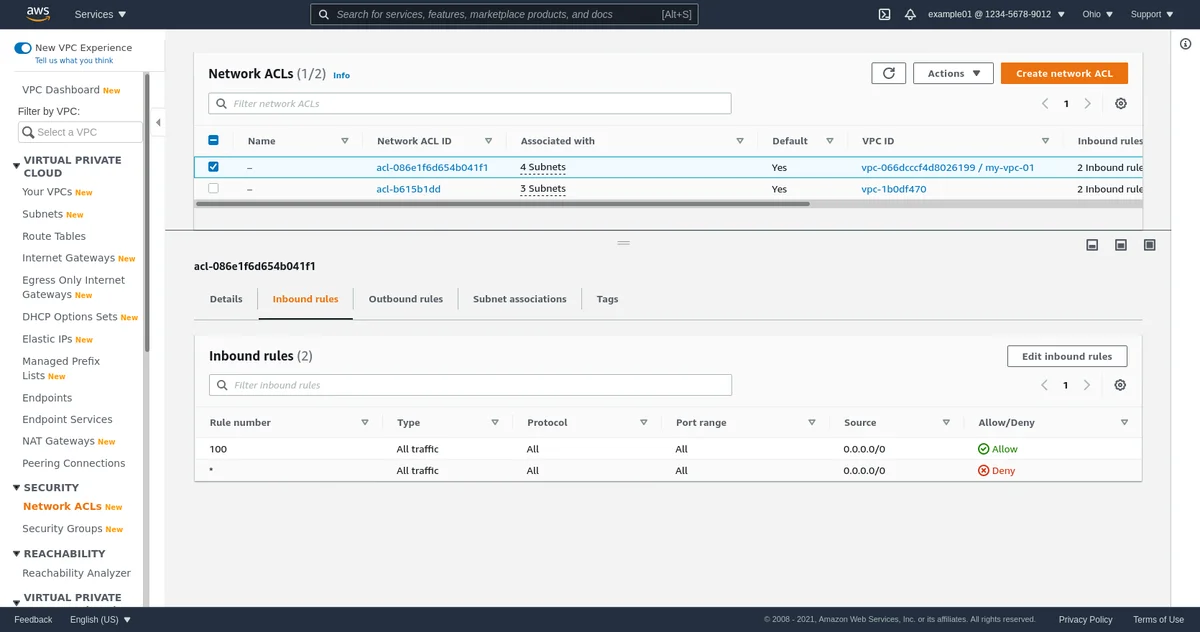Click the Edit inbound rules button
Image resolution: width=1200 pixels, height=632 pixels.
[x=1066, y=356]
